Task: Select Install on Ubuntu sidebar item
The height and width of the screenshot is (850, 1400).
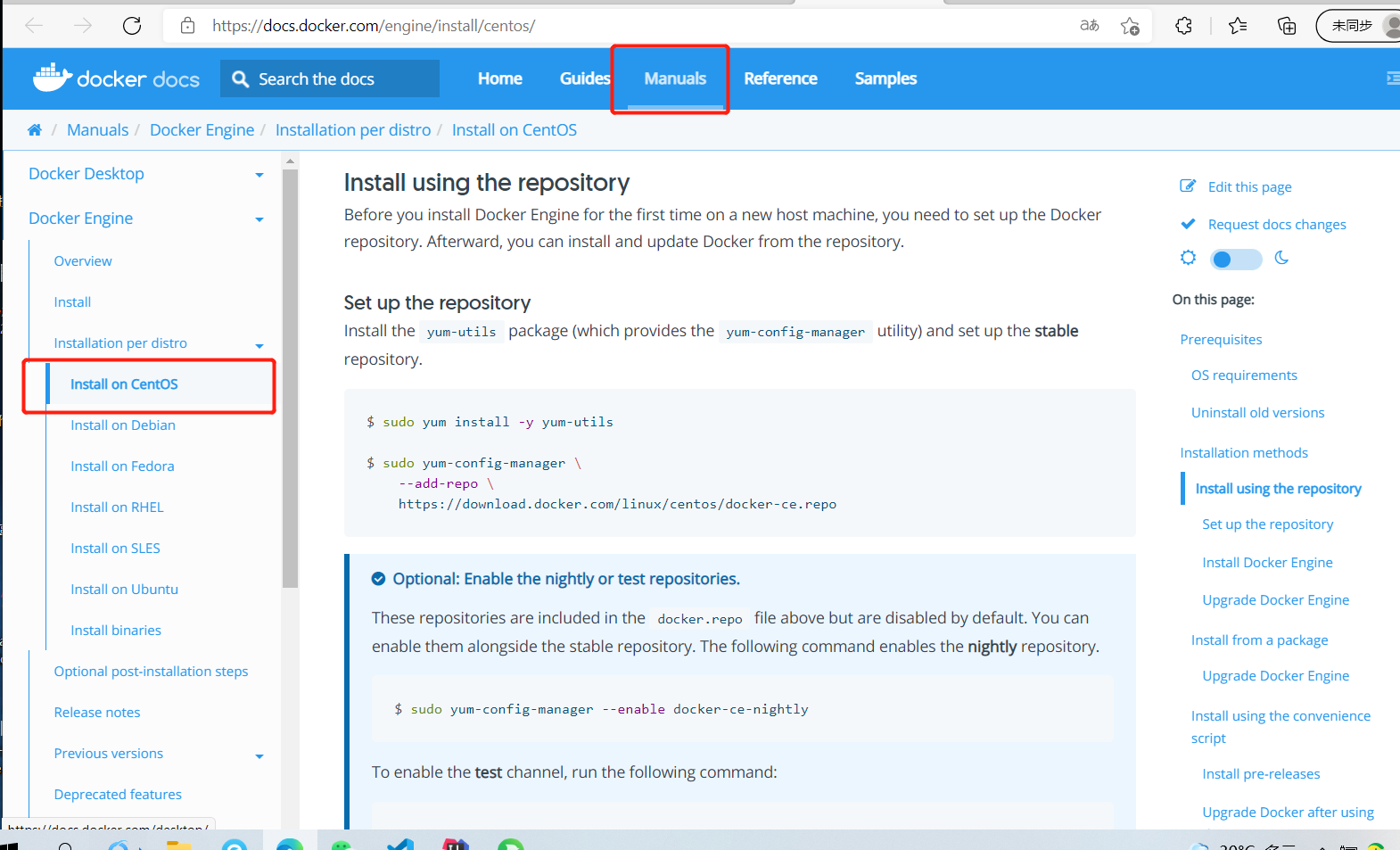Action: click(124, 590)
